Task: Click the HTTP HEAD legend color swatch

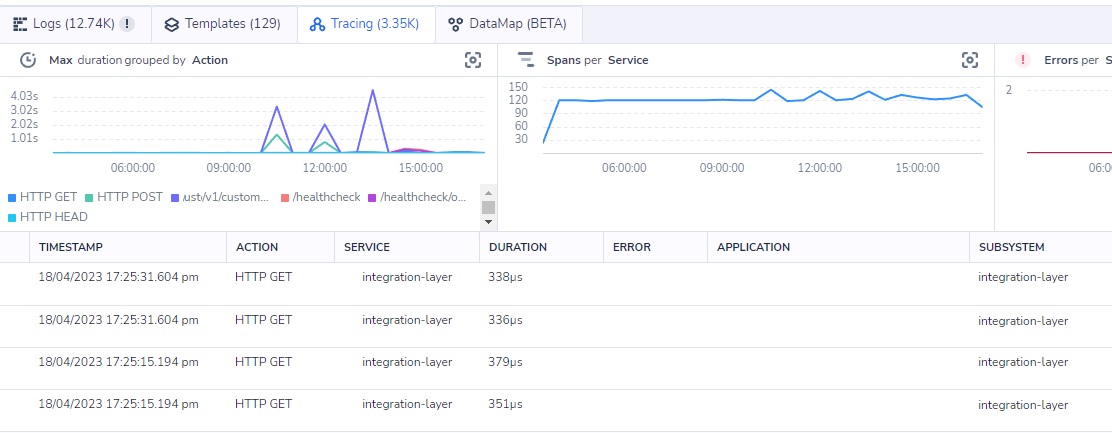Action: click(12, 217)
